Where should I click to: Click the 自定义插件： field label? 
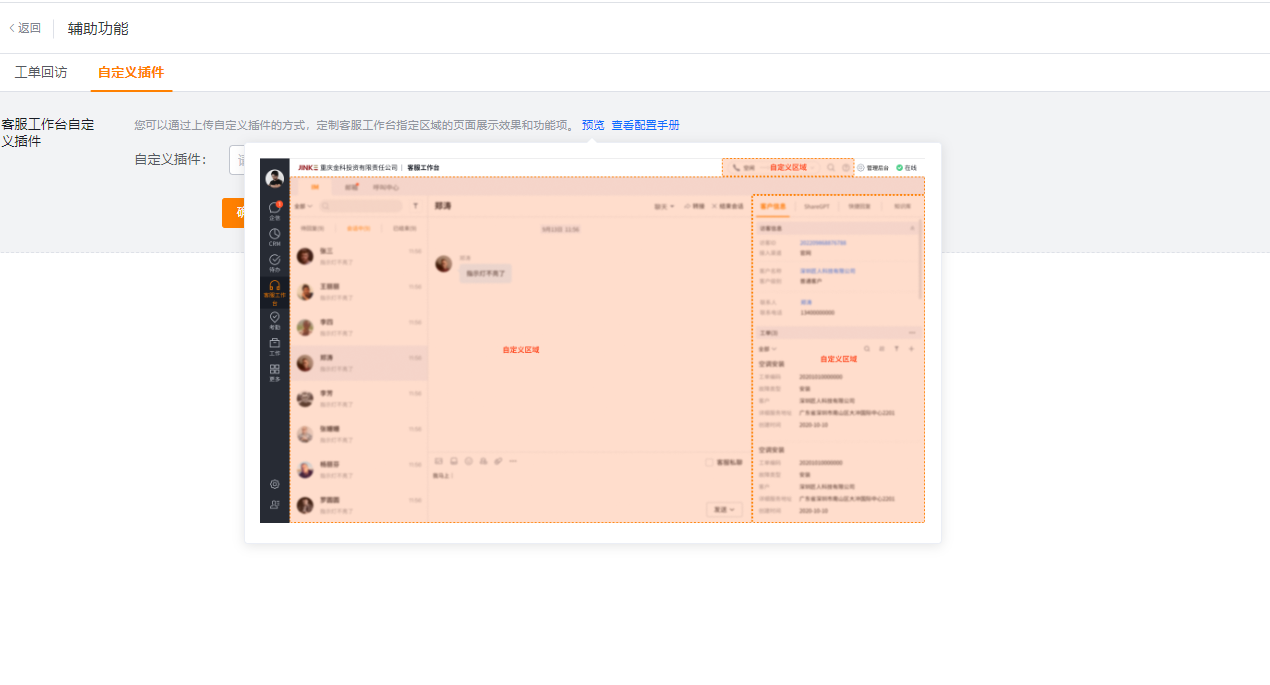click(171, 159)
